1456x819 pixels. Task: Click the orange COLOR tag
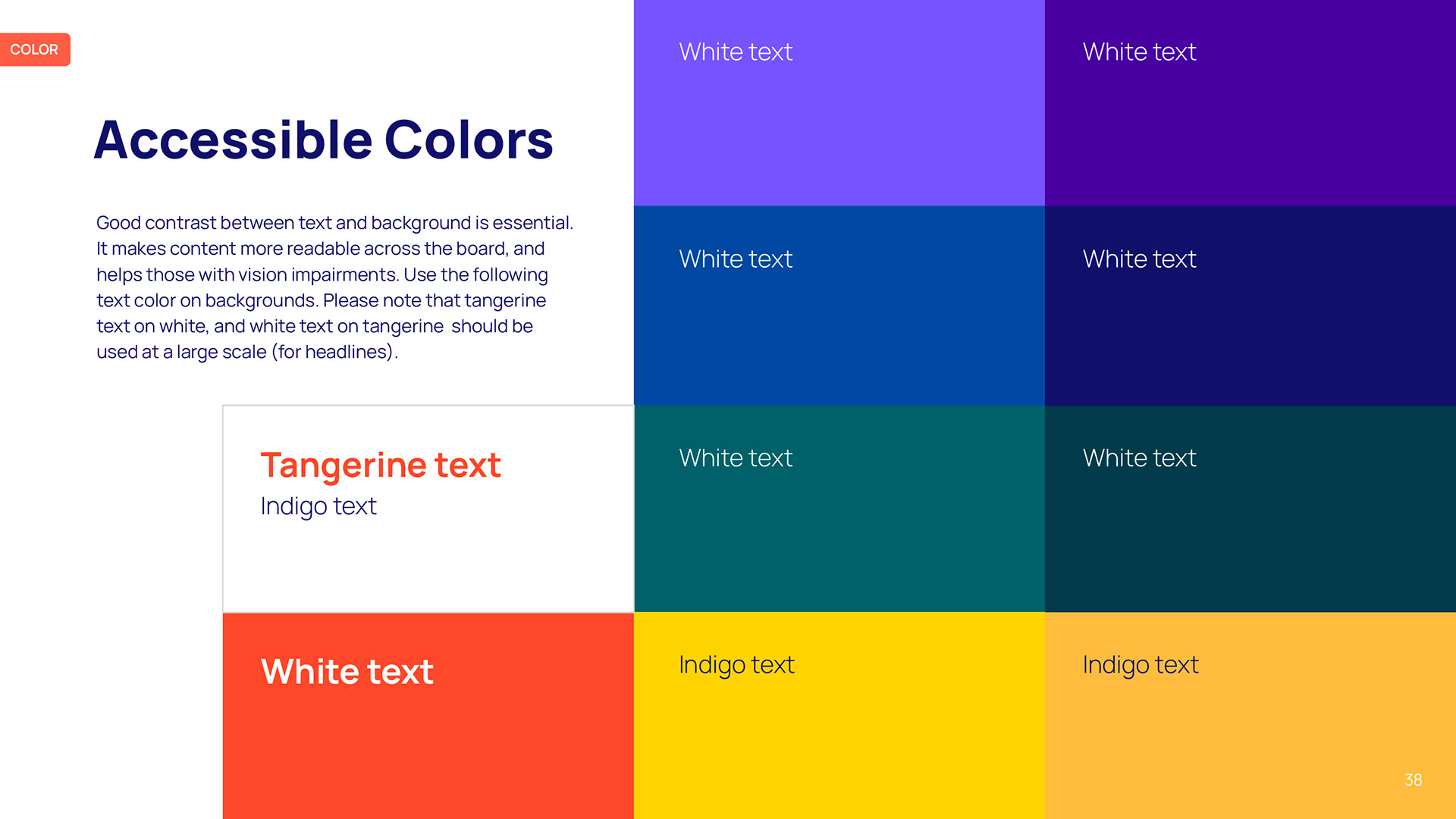pyautogui.click(x=34, y=49)
